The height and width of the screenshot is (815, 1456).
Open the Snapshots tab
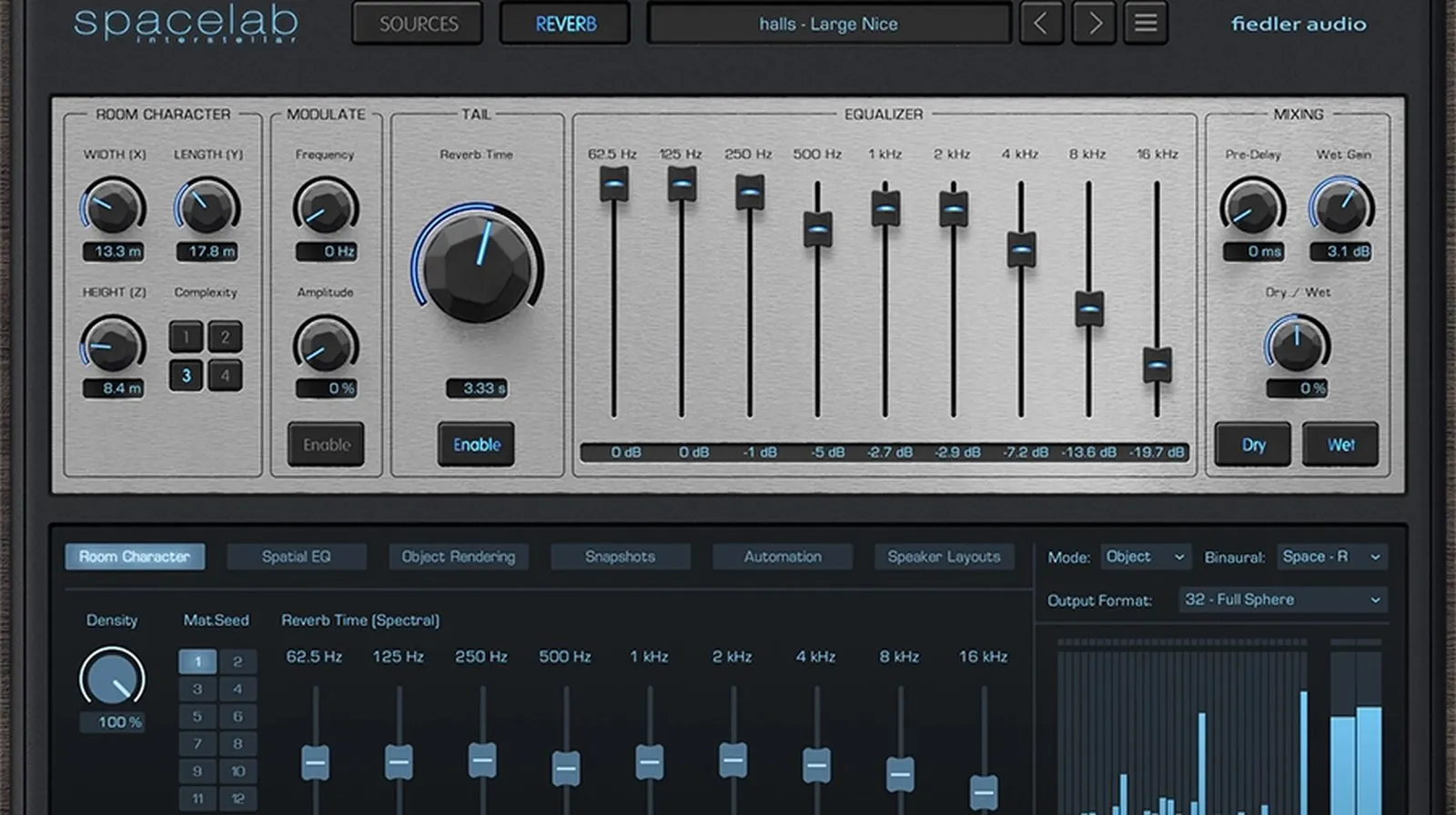(621, 557)
